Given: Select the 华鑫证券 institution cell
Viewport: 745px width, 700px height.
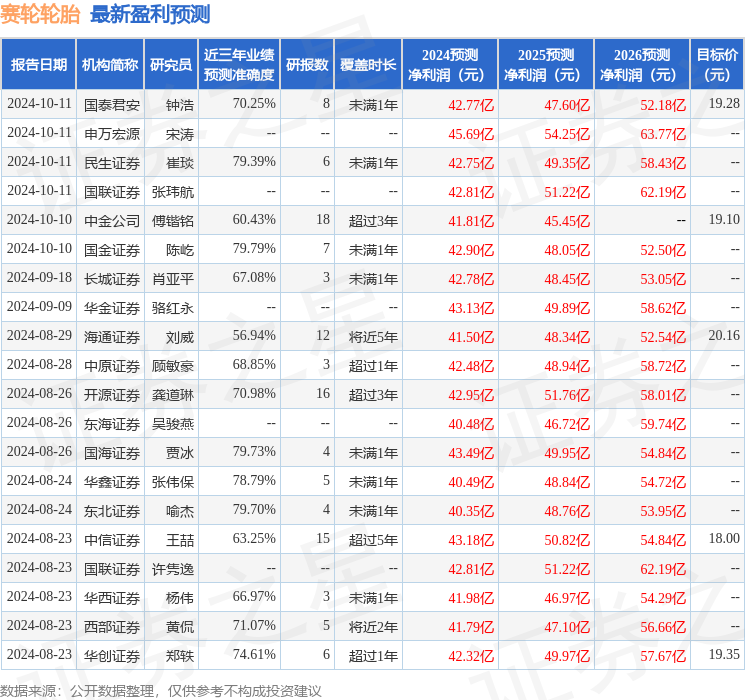Looking at the screenshot, I should [112, 482].
